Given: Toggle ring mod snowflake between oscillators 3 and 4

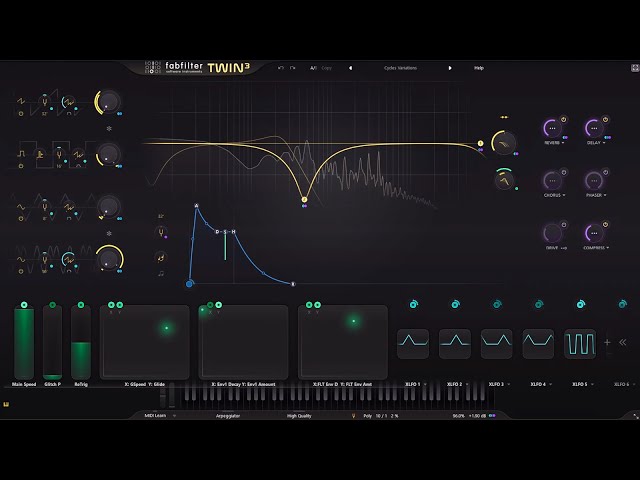Looking at the screenshot, I should point(109,233).
